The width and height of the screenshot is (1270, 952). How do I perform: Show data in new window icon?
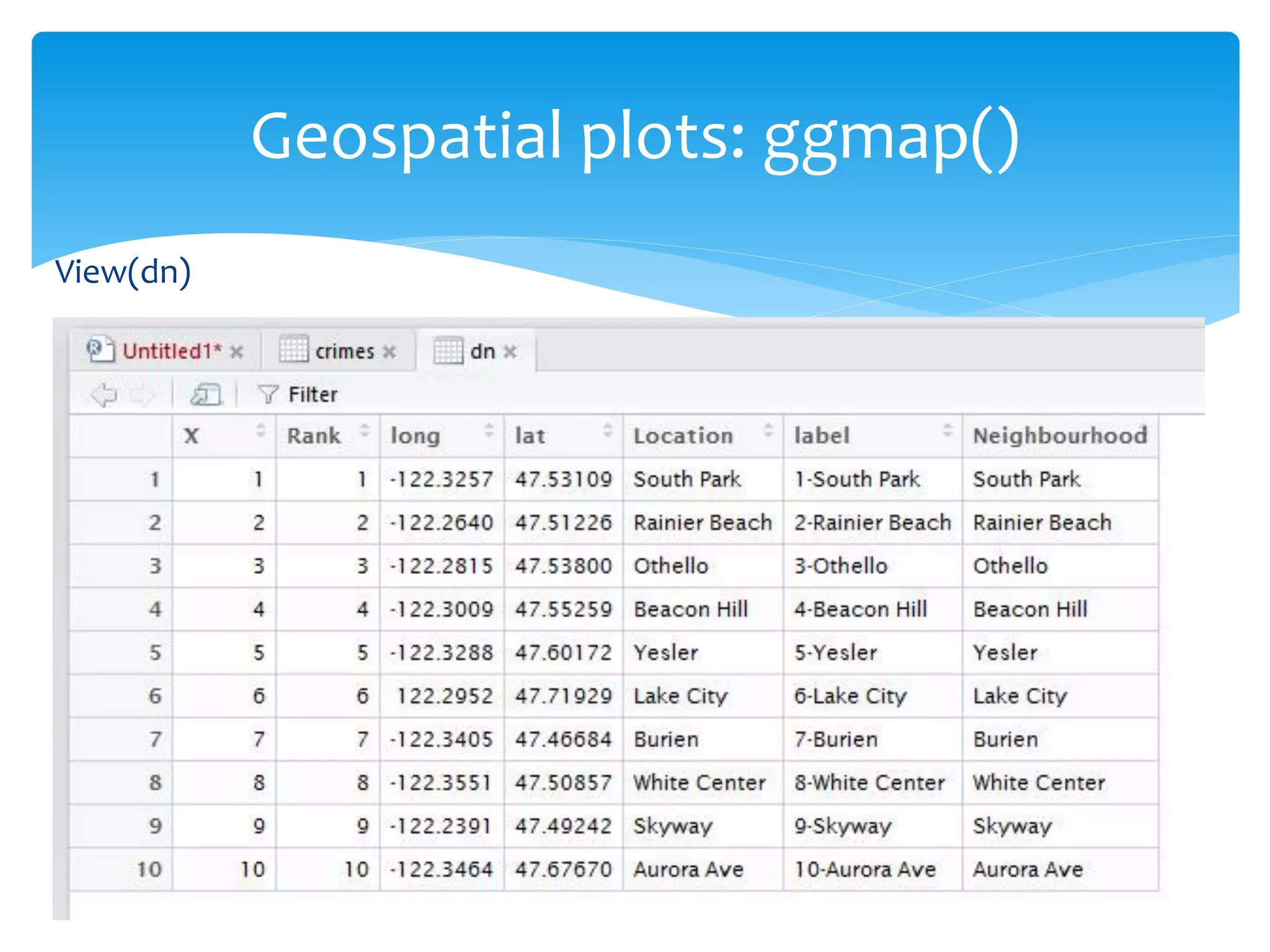point(205,394)
